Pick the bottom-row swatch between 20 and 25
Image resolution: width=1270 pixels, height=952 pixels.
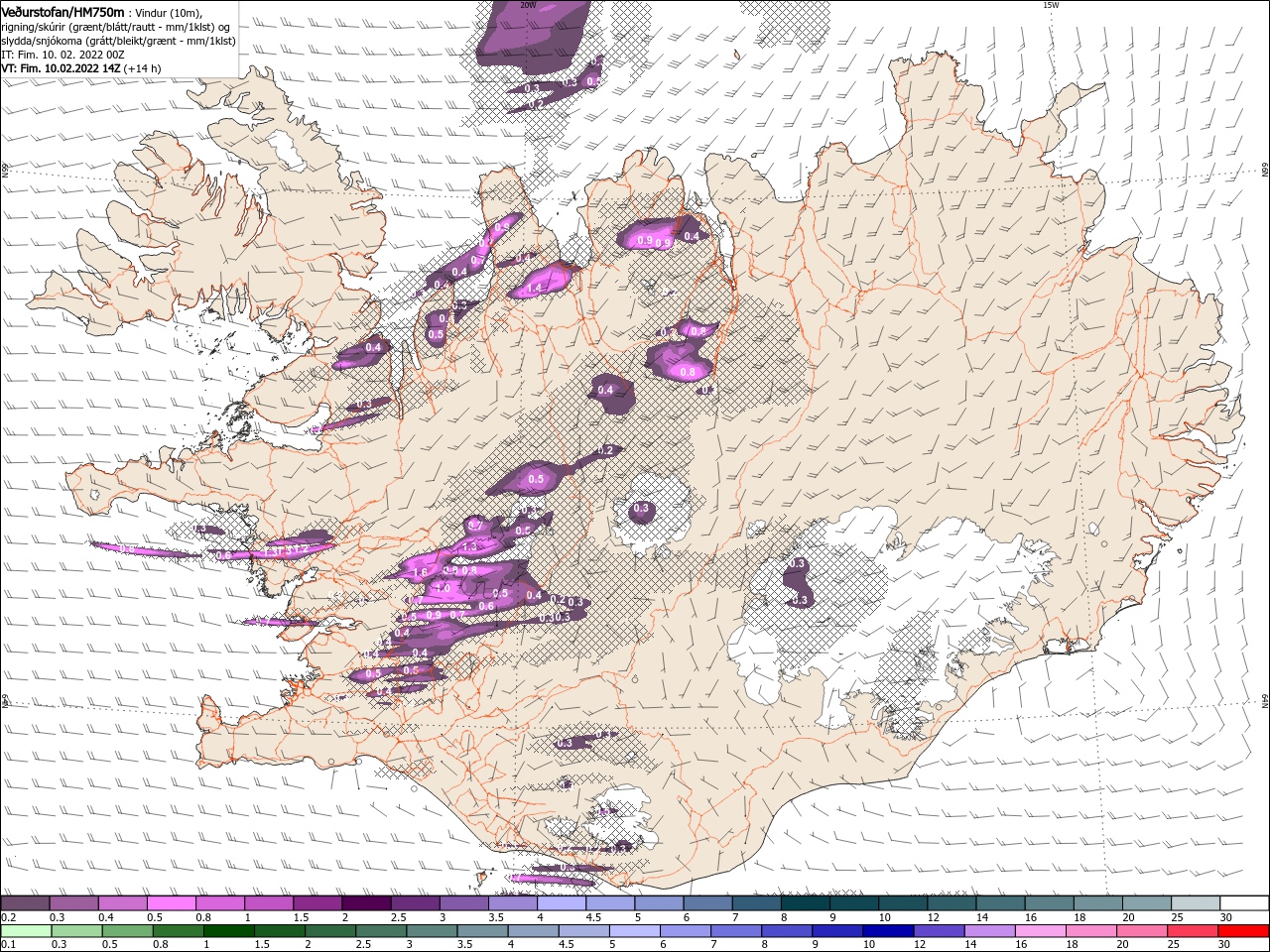click(x=1141, y=931)
